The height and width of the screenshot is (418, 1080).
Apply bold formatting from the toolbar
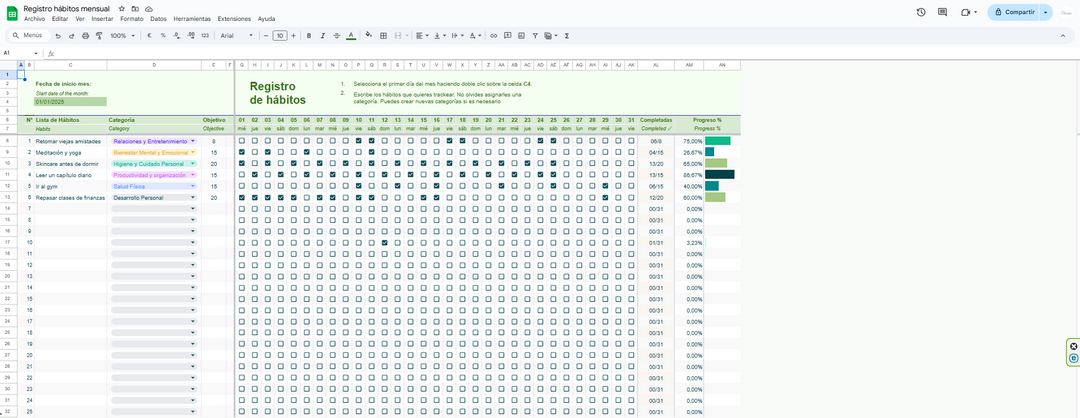(x=309, y=35)
